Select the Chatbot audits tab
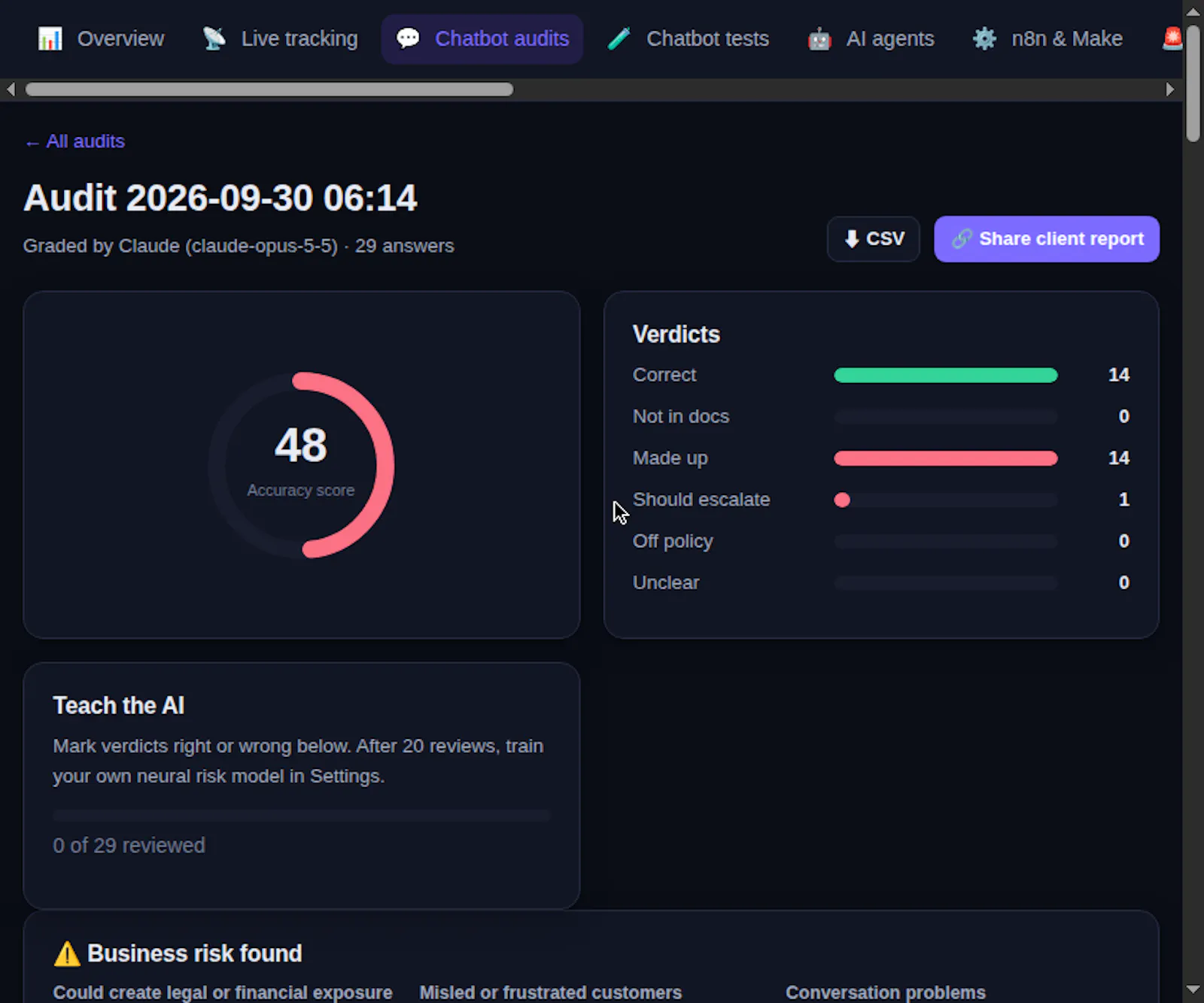The height and width of the screenshot is (1003, 1204). [482, 38]
